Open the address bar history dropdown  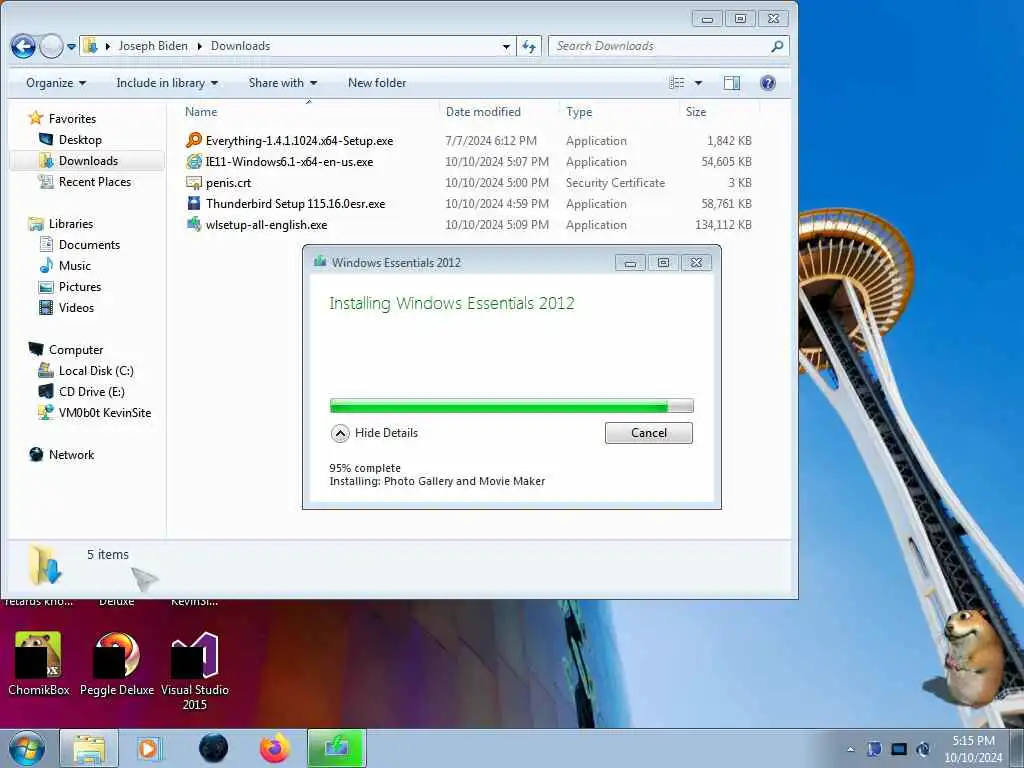pyautogui.click(x=506, y=46)
